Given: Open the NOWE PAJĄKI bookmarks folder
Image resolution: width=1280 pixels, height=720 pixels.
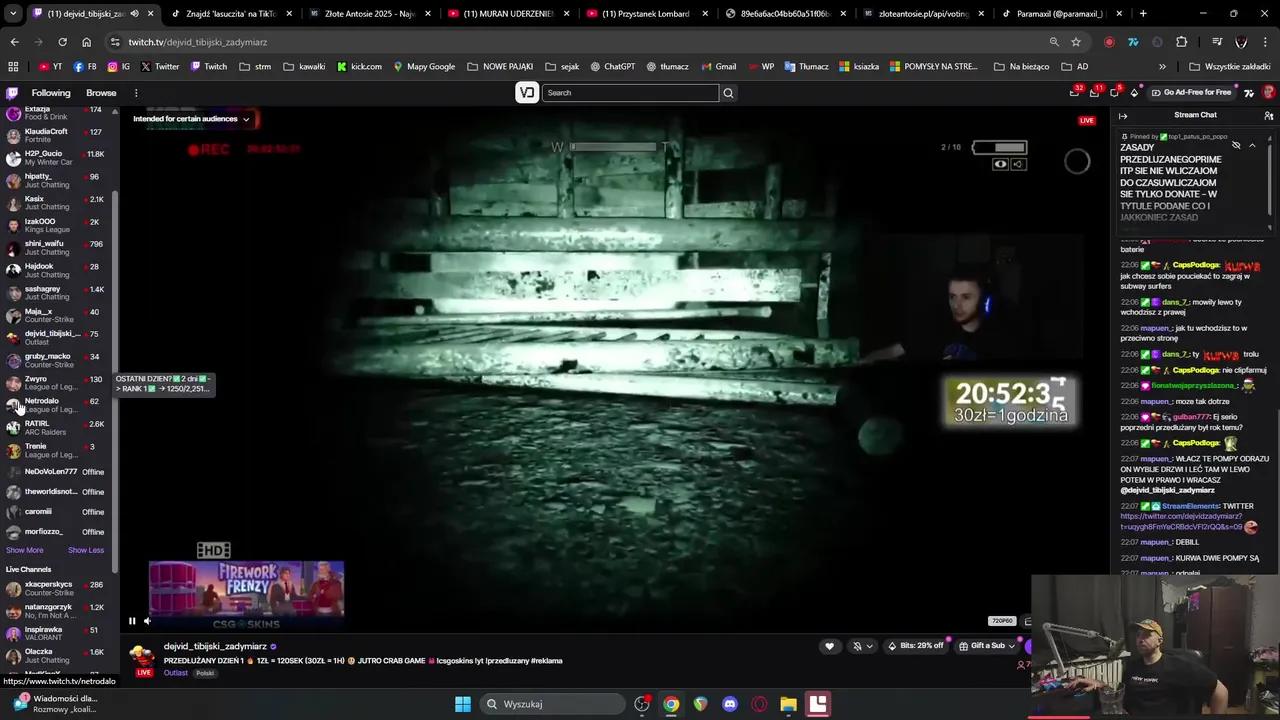Looking at the screenshot, I should pos(501,67).
